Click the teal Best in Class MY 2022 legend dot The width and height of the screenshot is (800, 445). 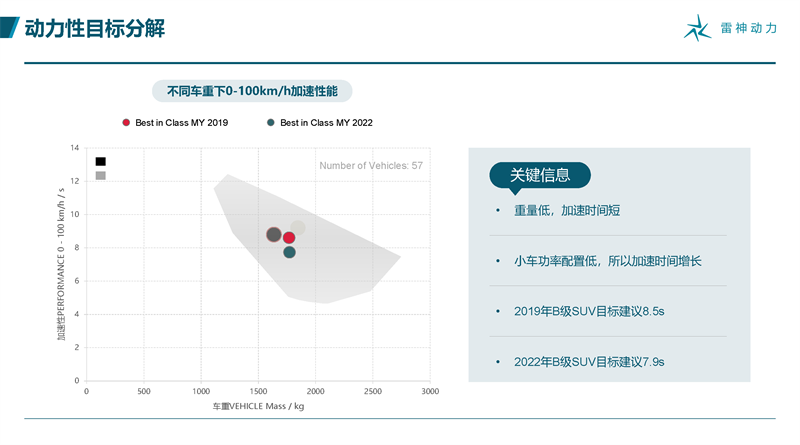coord(271,122)
